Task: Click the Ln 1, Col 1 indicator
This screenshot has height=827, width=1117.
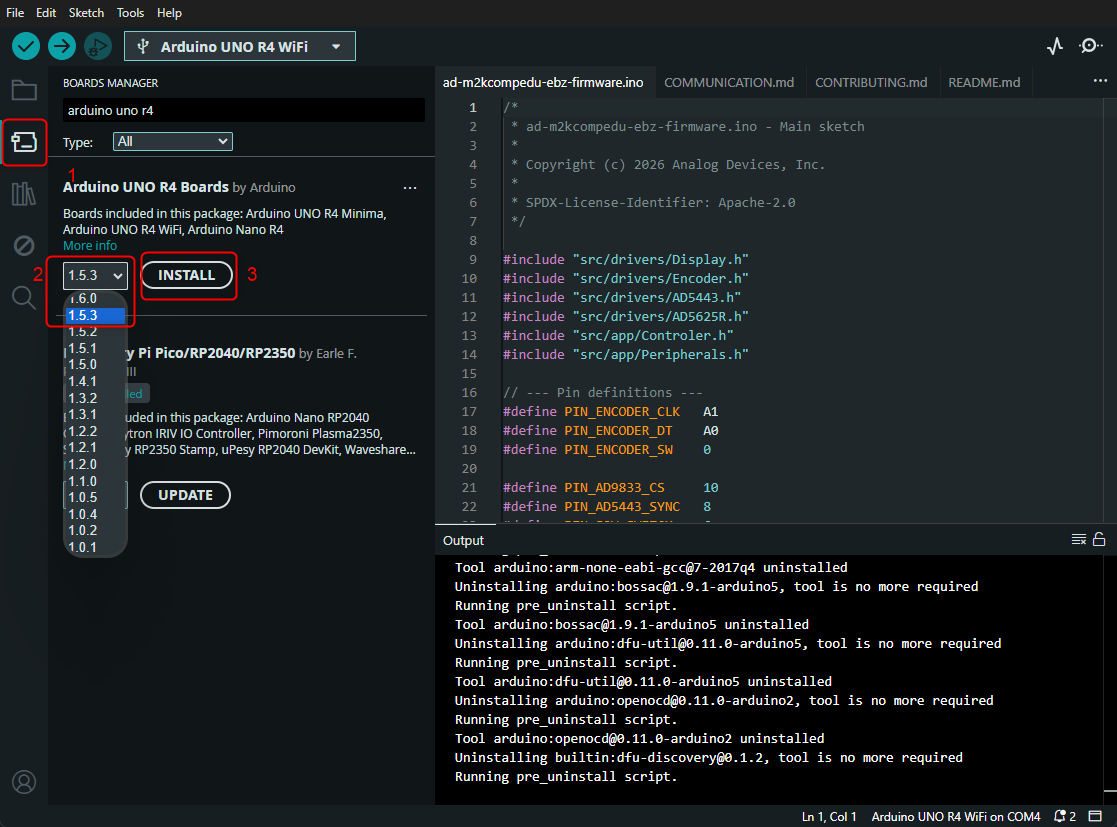Action: [829, 816]
